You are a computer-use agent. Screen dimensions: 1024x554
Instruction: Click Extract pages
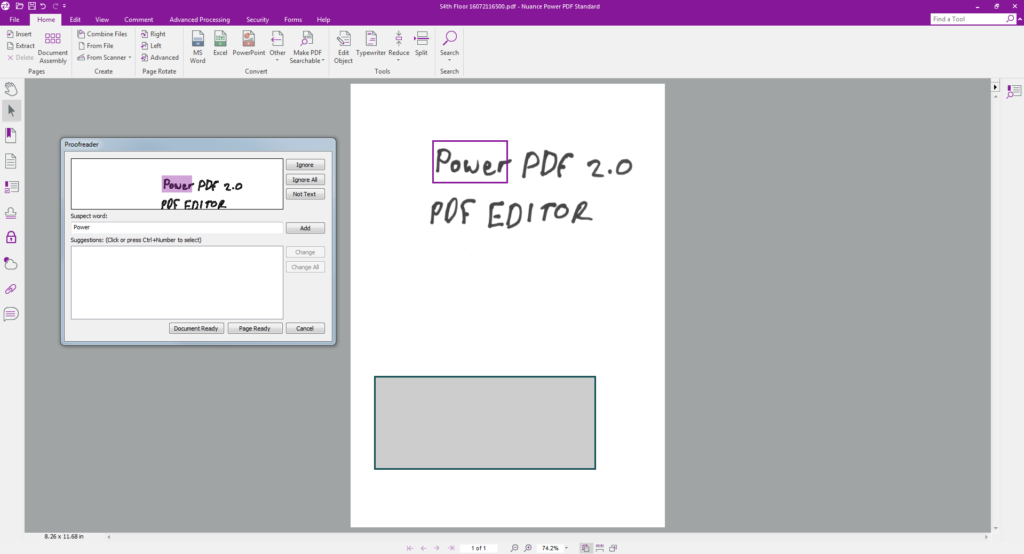point(20,46)
